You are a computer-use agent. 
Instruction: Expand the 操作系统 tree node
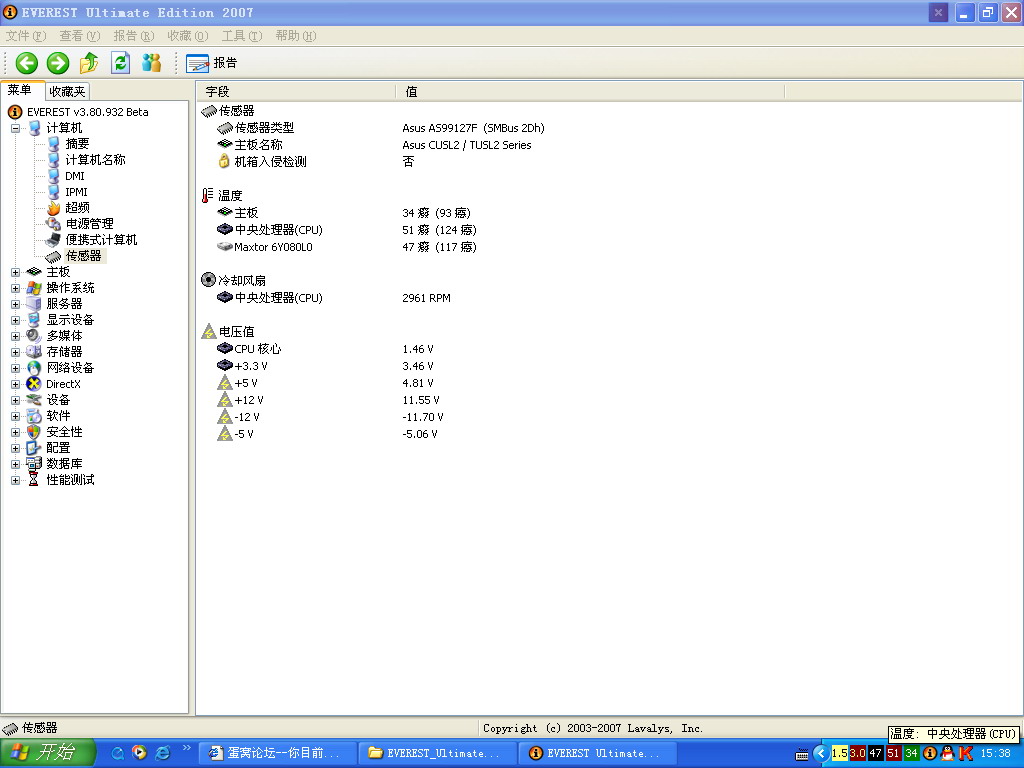(x=15, y=288)
